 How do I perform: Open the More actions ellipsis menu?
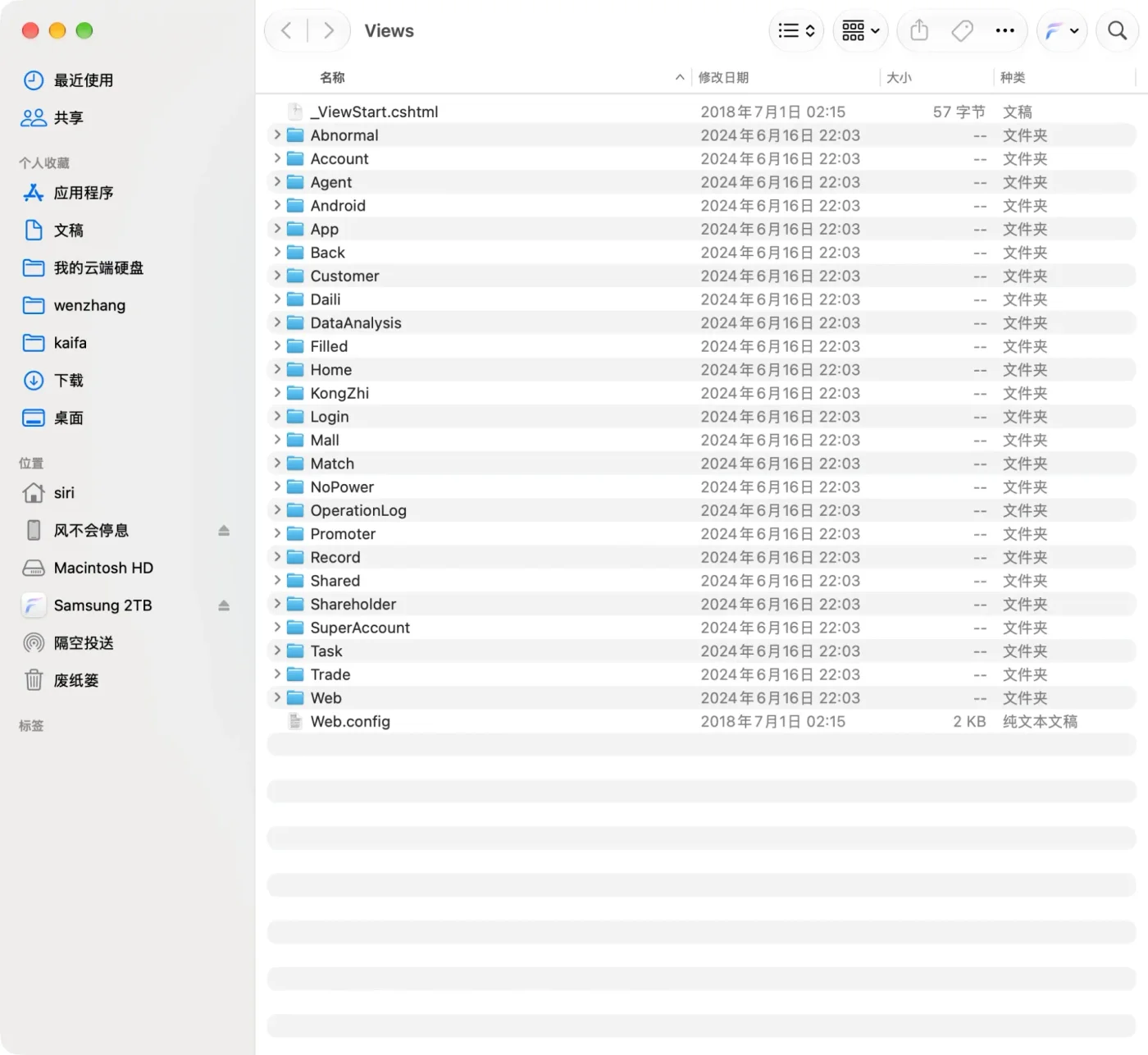1004,31
